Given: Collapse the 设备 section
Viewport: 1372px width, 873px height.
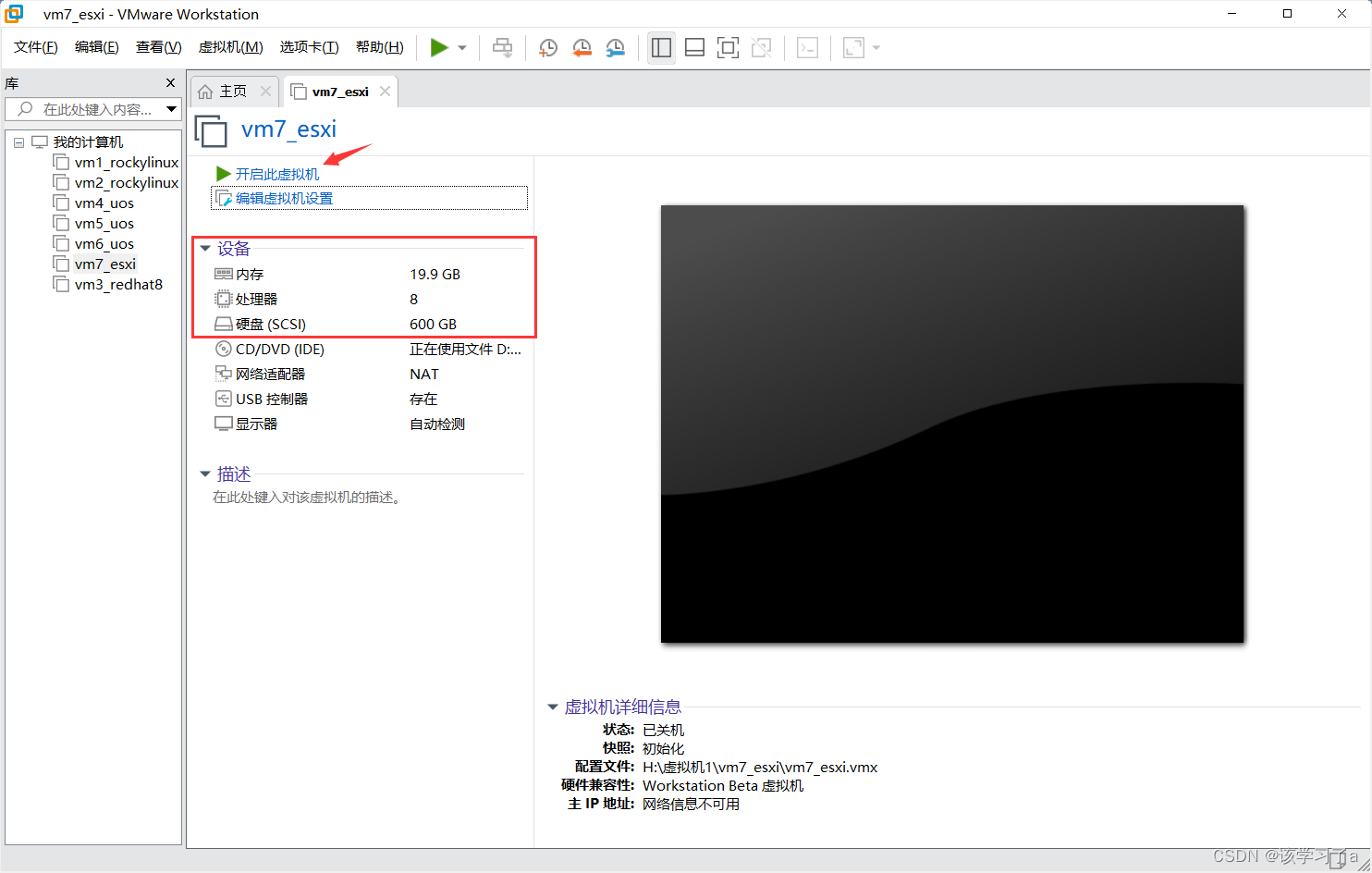Looking at the screenshot, I should click(205, 249).
